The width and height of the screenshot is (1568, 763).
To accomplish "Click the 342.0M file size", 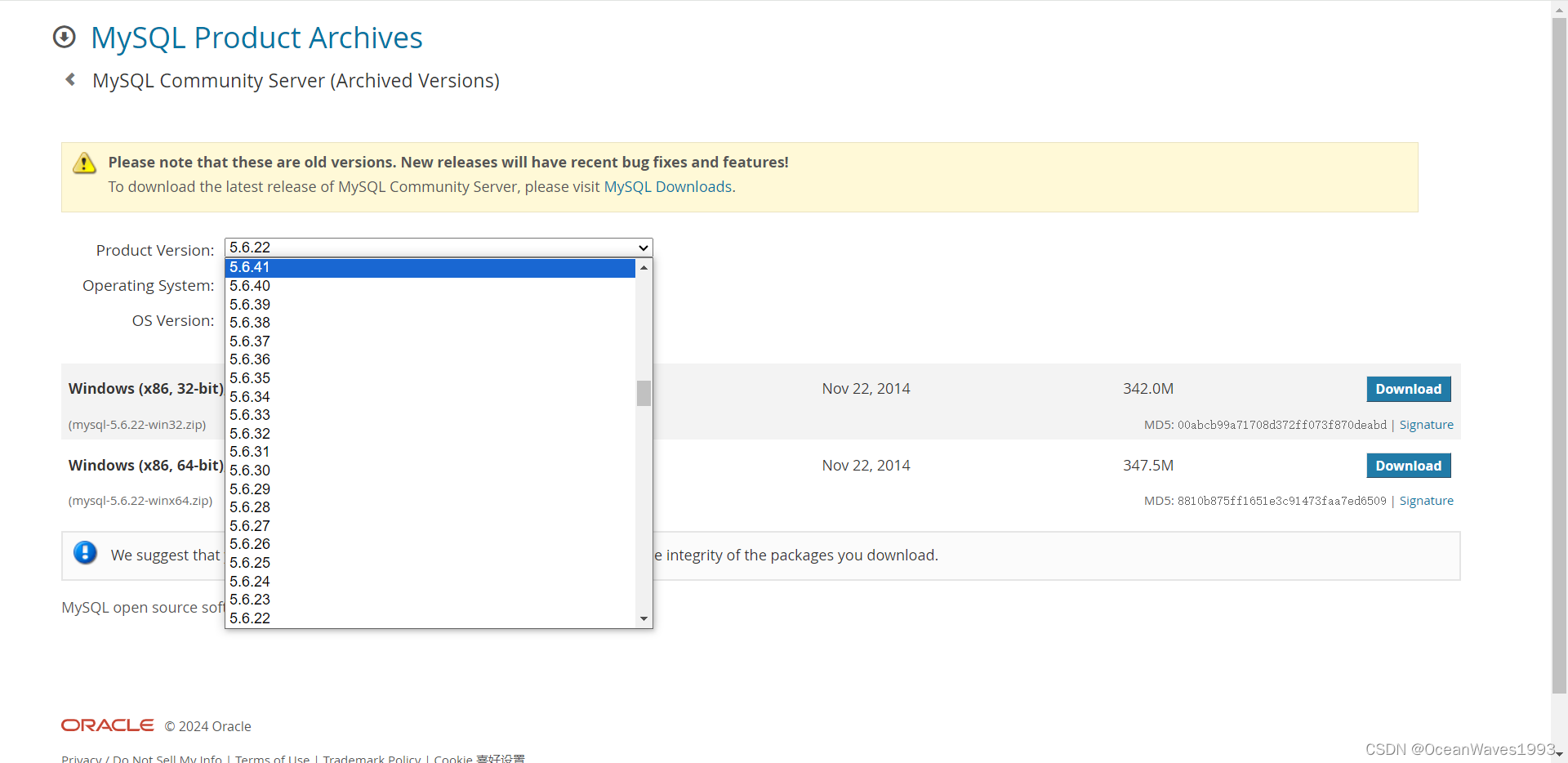I will pos(1147,389).
